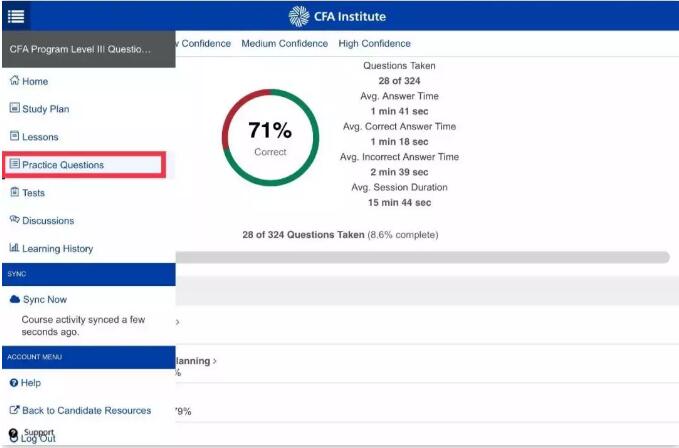
Task: Click the Sync Now cloud icon
Action: (14, 299)
